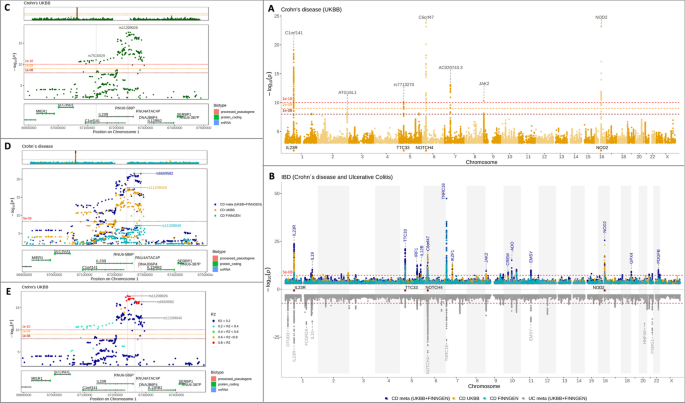The height and width of the screenshot is (403, 685).
Task: Click the red processed_pseudogene swatch in panel E legend
Action: click(214, 378)
